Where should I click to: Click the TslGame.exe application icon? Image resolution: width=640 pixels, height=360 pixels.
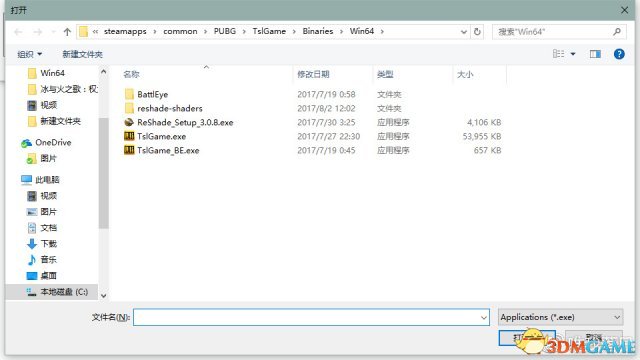point(129,136)
